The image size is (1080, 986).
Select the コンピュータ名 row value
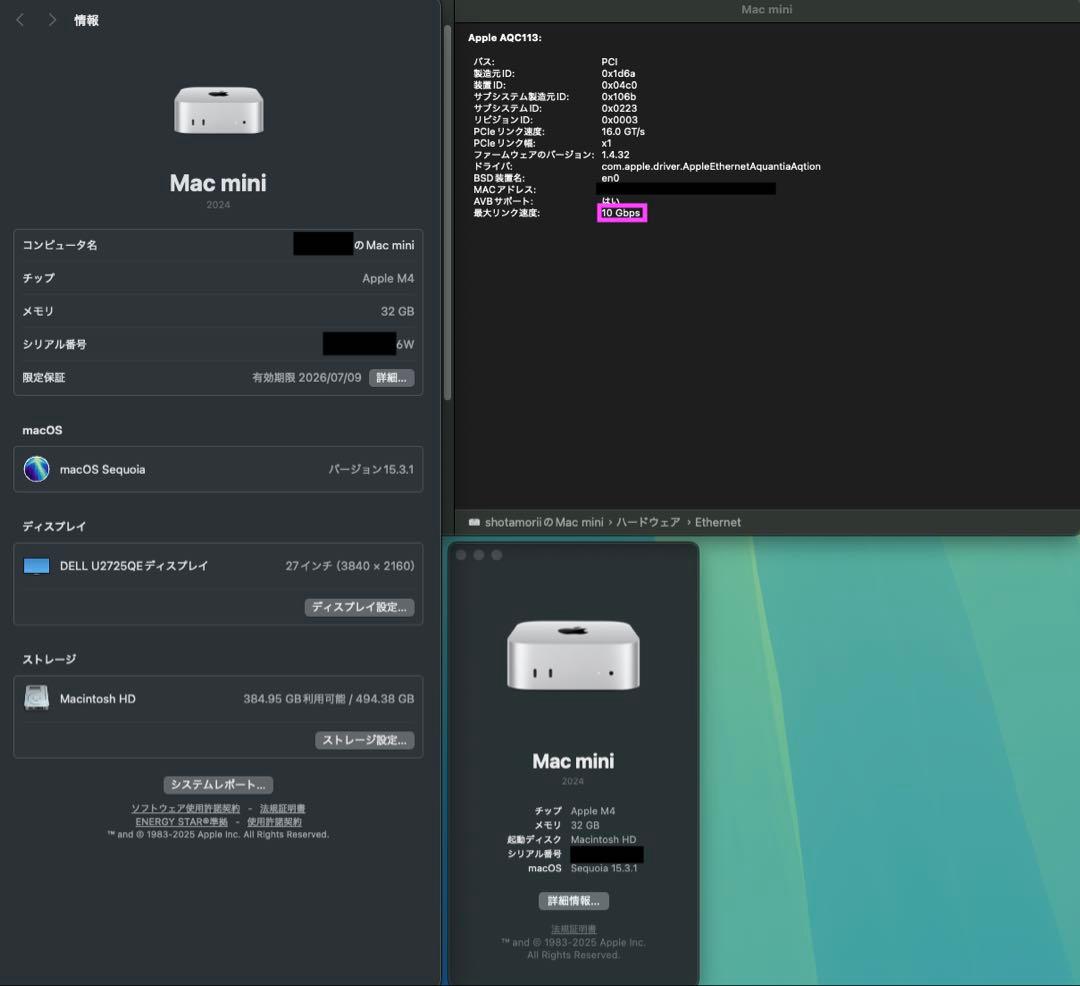coord(354,244)
